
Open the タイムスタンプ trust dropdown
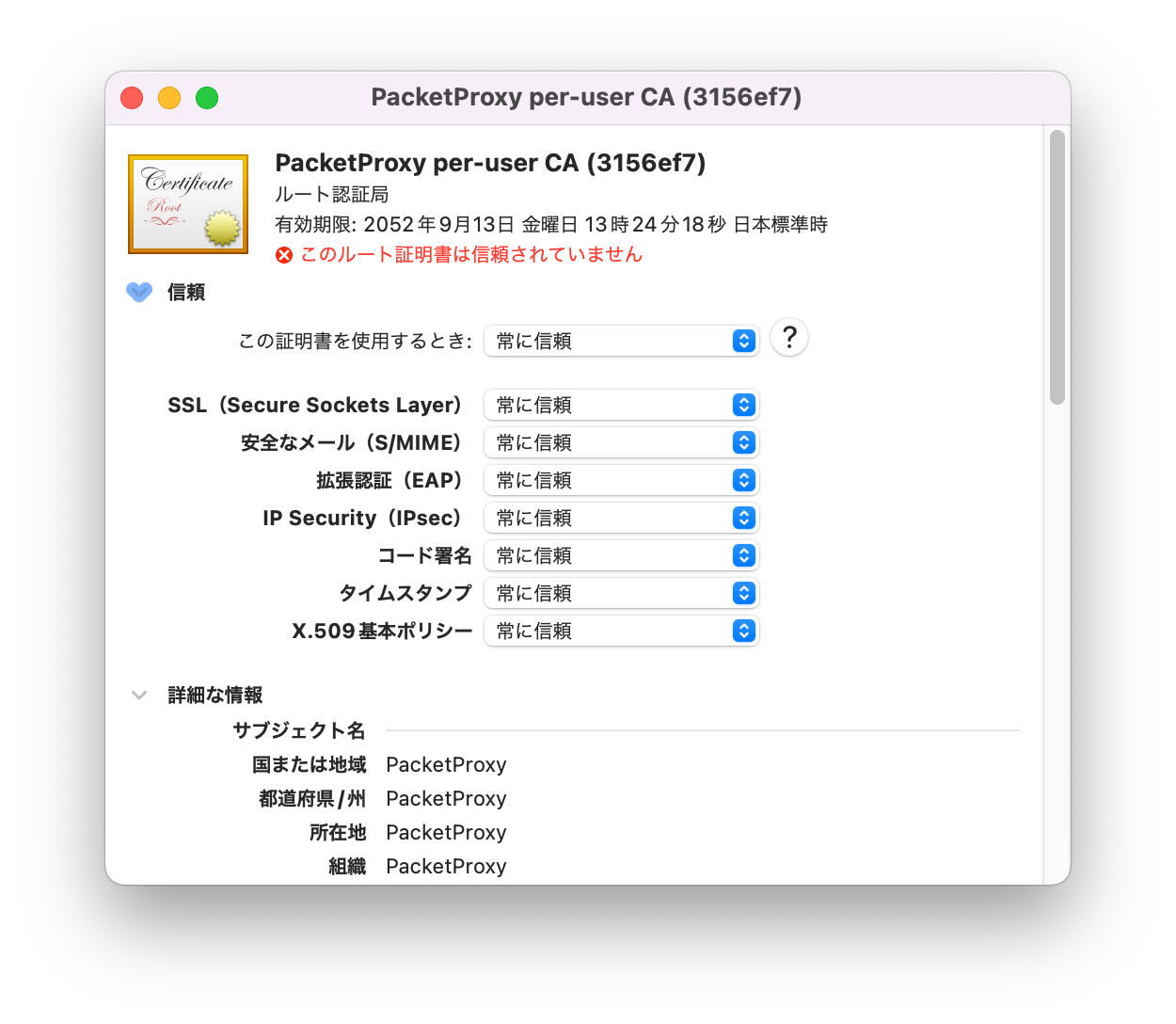pos(621,593)
